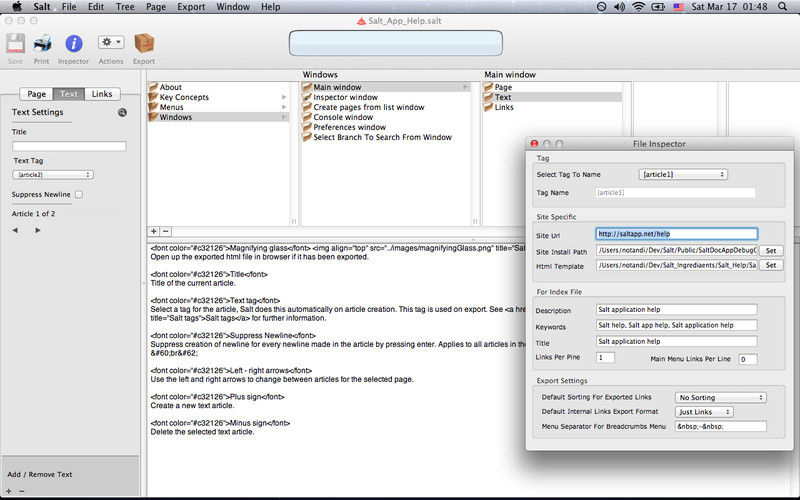800x500 pixels.
Task: Click Set button for Site Install Path
Action: coord(771,251)
